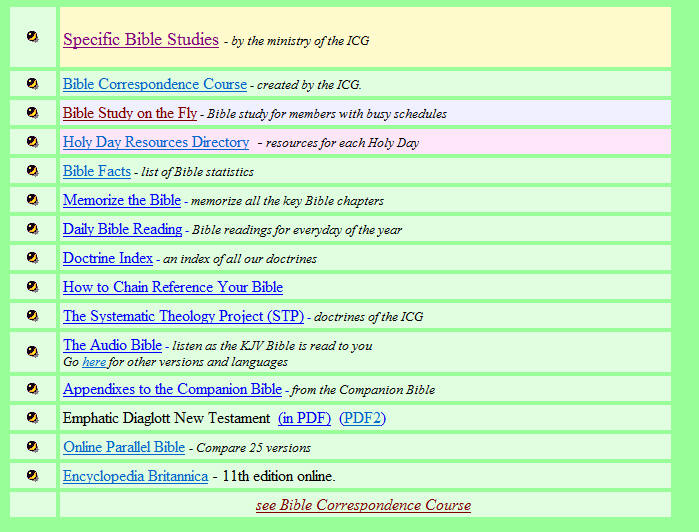The width and height of the screenshot is (699, 532).
Task: Select text '11th edition online.'
Action: point(279,476)
